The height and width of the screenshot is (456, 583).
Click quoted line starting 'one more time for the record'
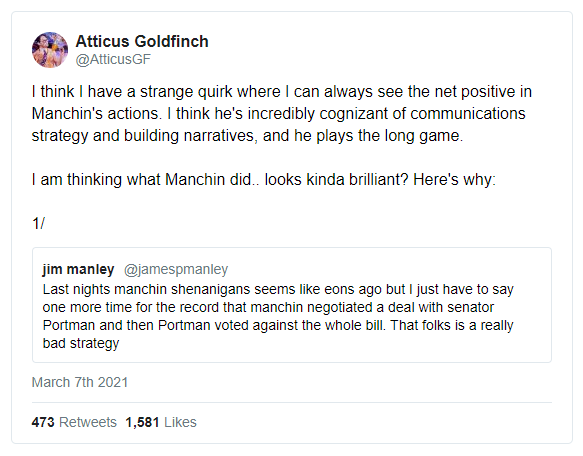click(x=268, y=307)
